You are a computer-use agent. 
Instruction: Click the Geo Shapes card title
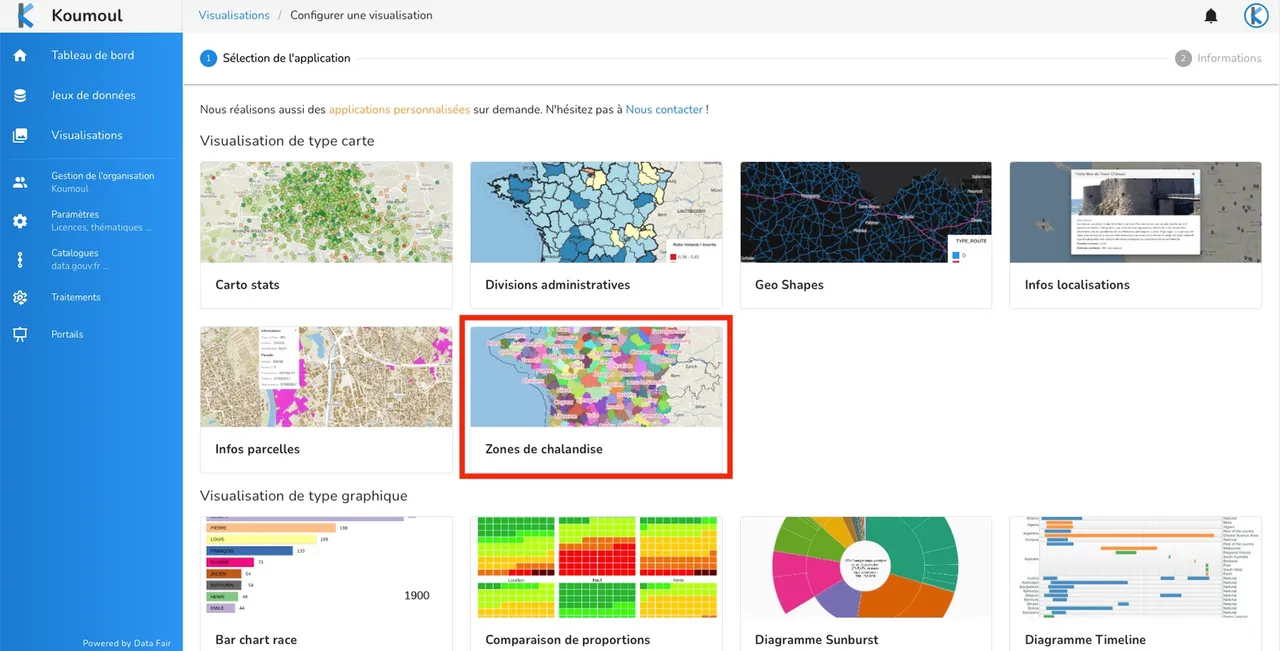[x=789, y=285]
